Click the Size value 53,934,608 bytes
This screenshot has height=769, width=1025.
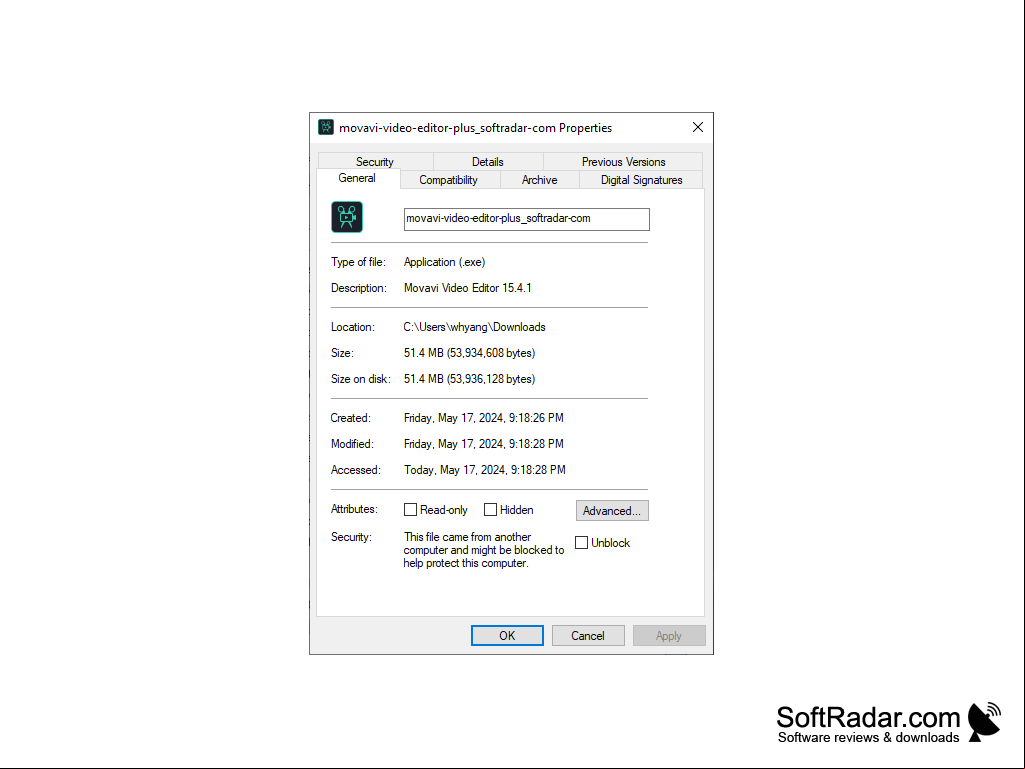click(x=469, y=353)
